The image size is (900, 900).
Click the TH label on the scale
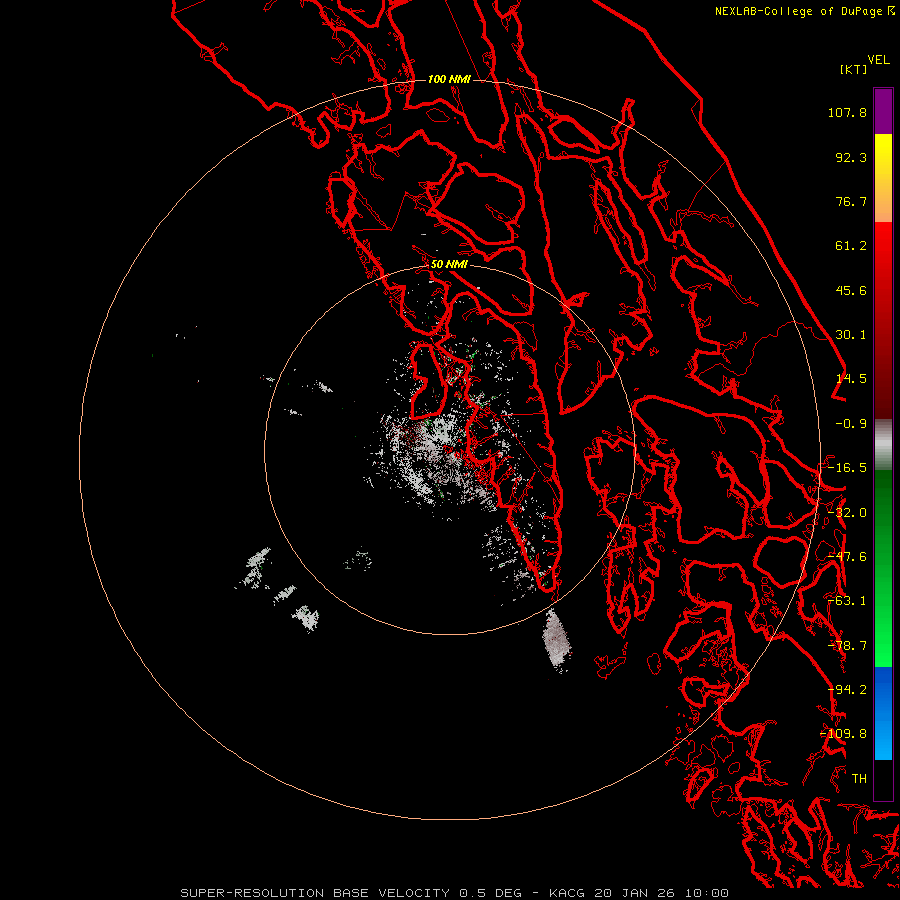pos(859,779)
